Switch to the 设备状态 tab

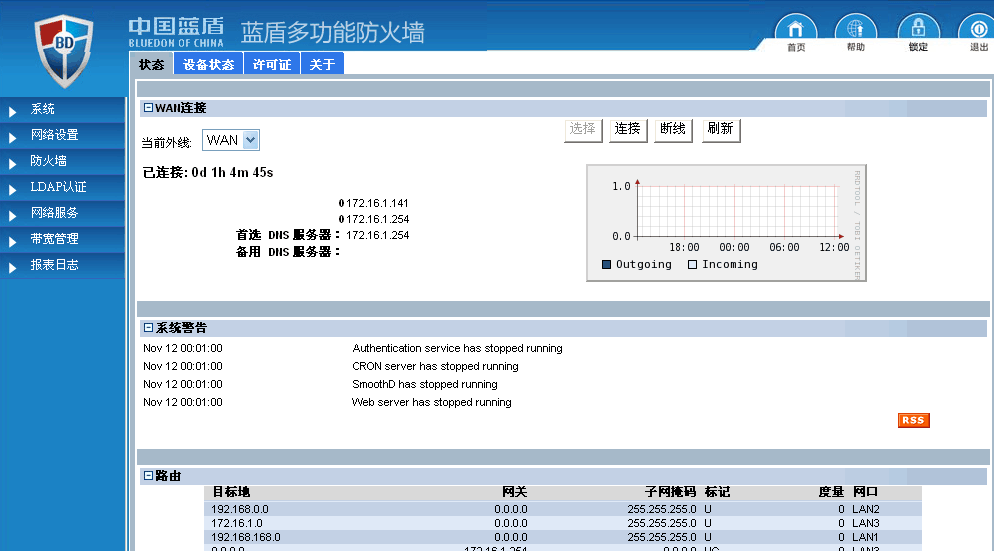209,64
